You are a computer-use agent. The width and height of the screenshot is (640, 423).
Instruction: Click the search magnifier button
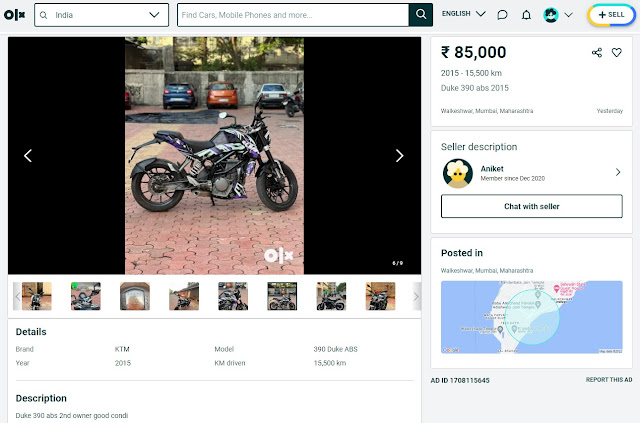(421, 15)
